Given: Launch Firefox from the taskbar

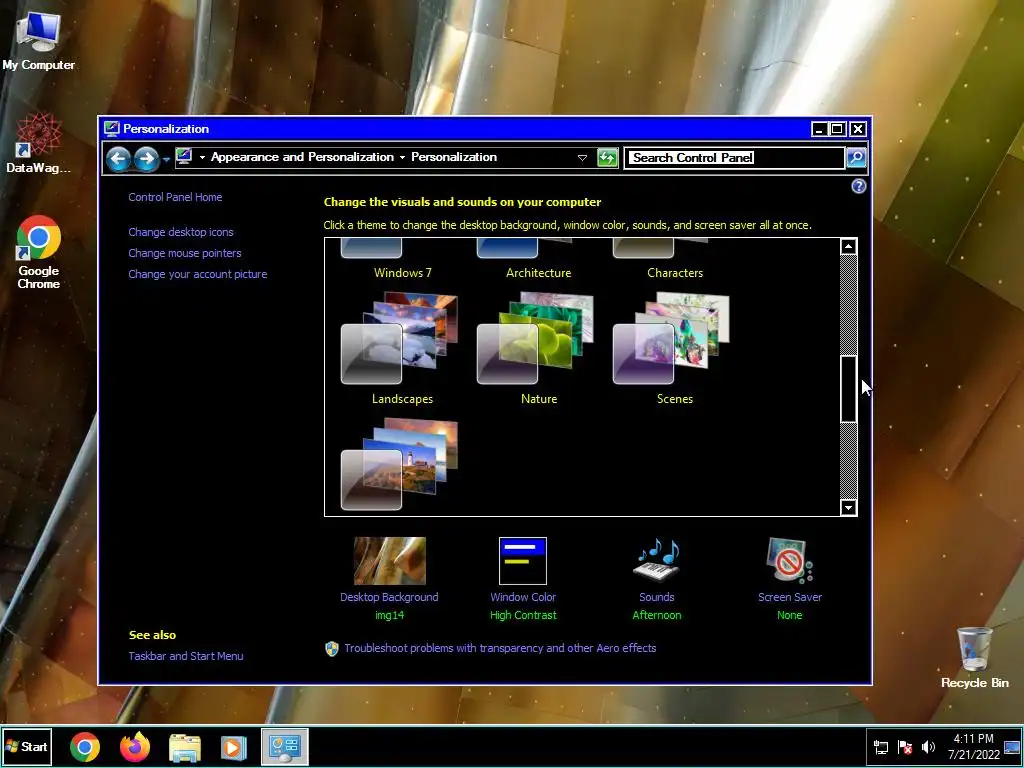Looking at the screenshot, I should tap(135, 747).
